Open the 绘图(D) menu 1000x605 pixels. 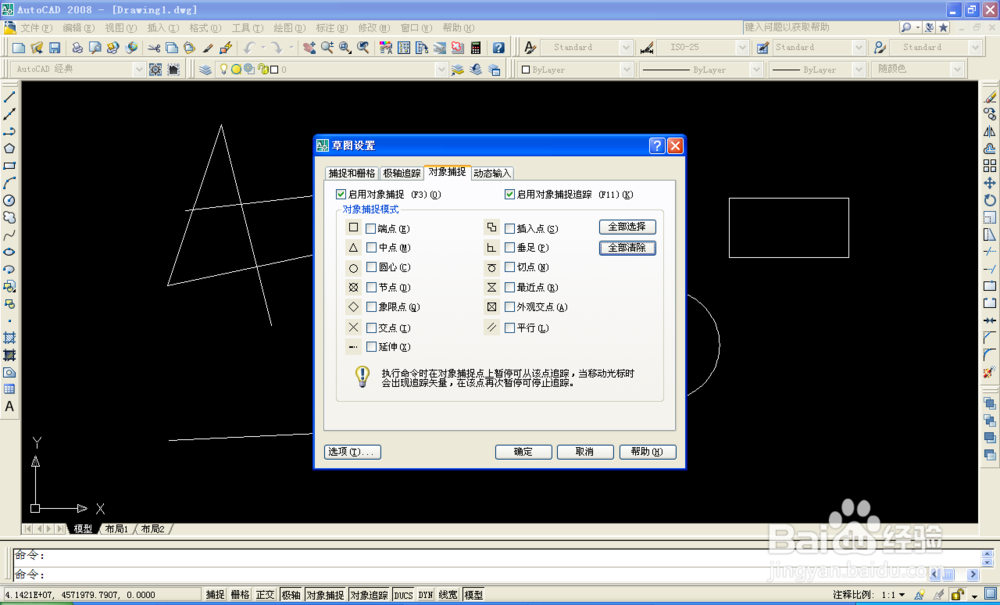coord(290,28)
